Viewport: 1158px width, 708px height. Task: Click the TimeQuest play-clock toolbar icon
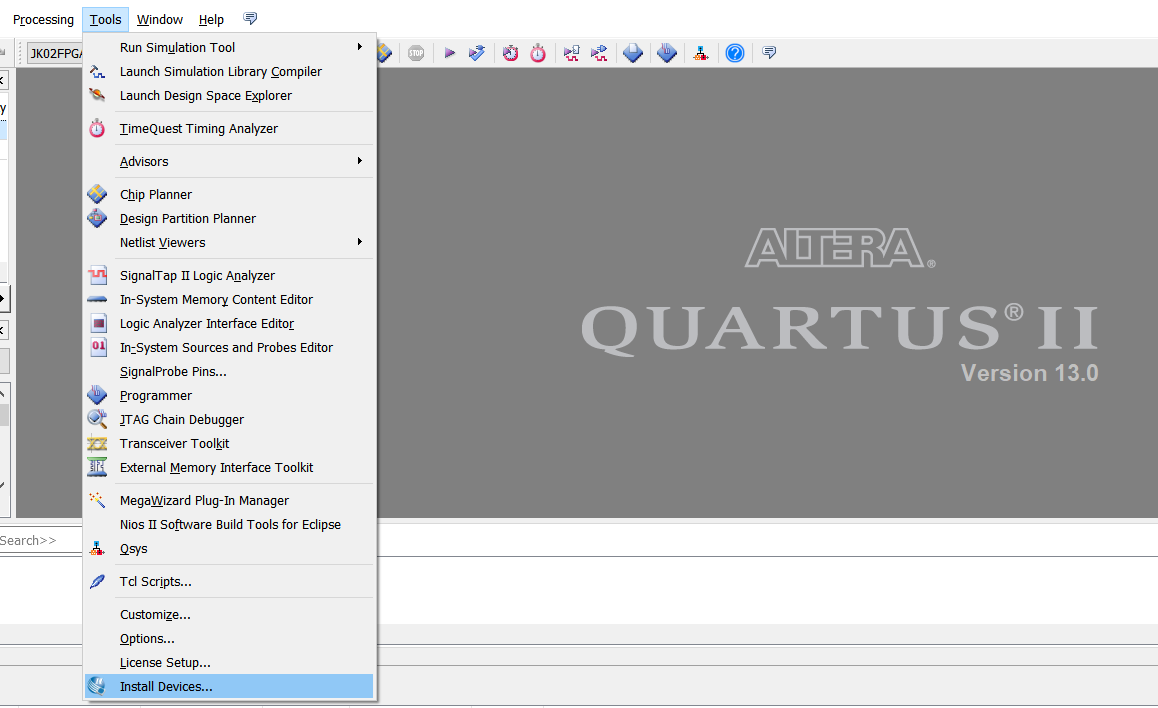[x=510, y=53]
